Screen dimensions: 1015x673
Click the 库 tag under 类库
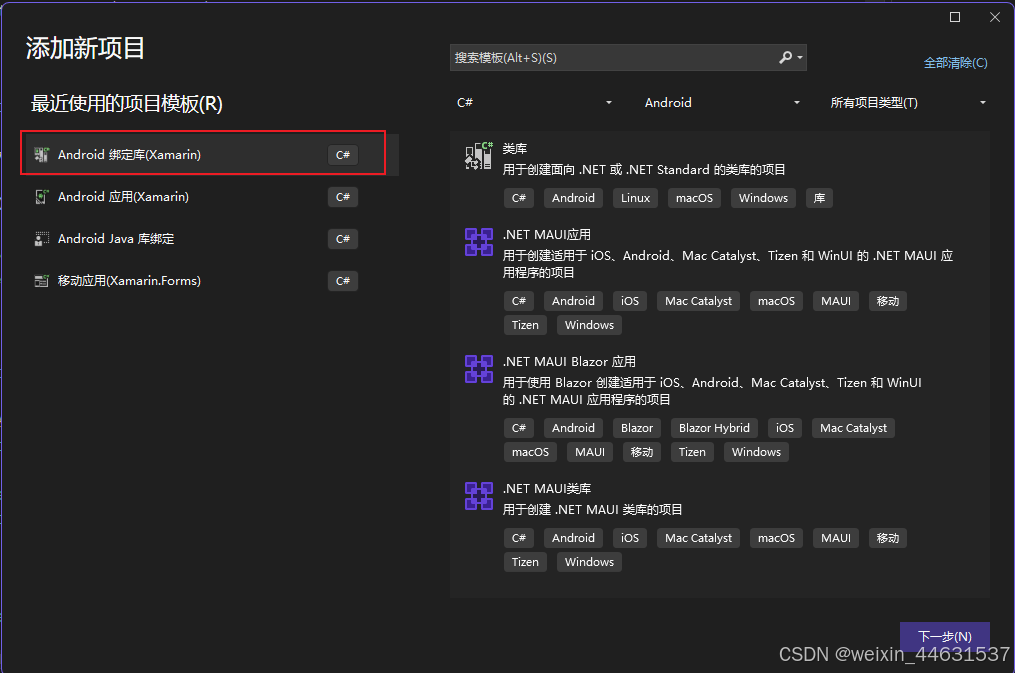pyautogui.click(x=819, y=198)
